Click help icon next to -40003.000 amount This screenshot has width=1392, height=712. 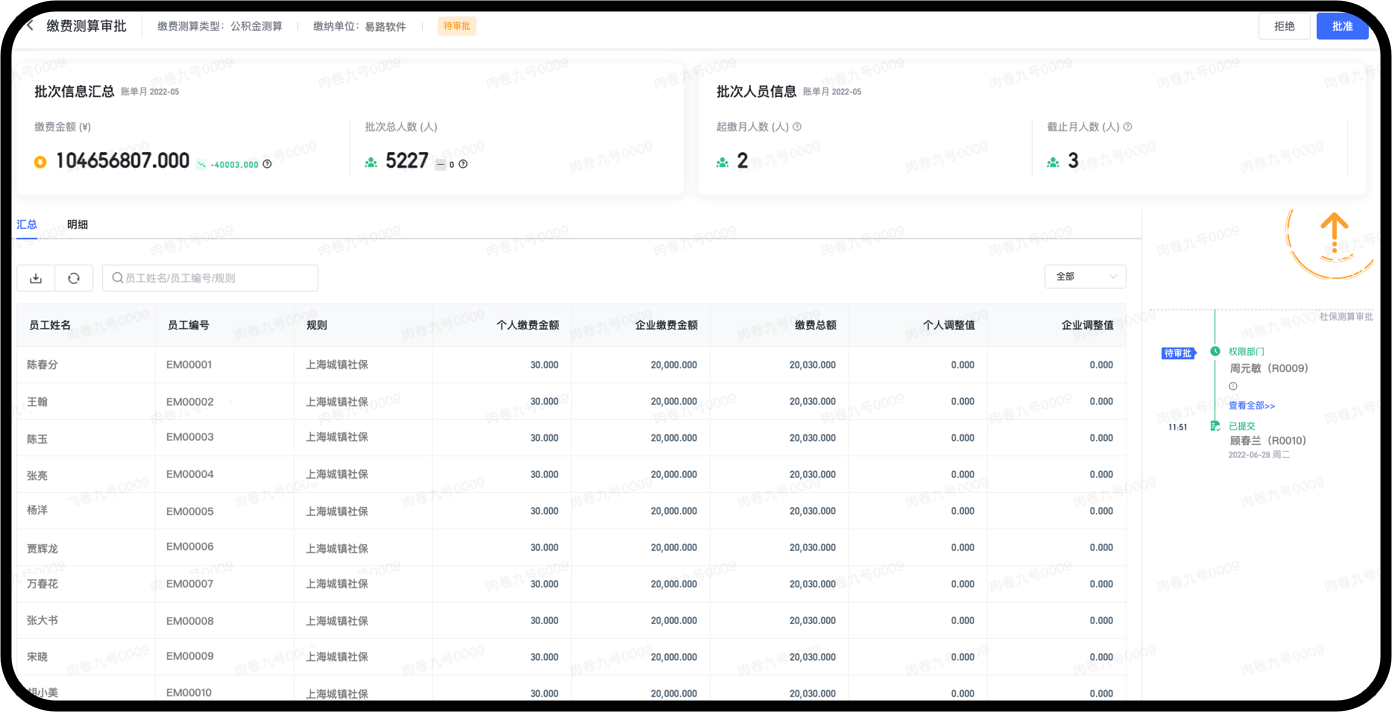[x=267, y=164]
